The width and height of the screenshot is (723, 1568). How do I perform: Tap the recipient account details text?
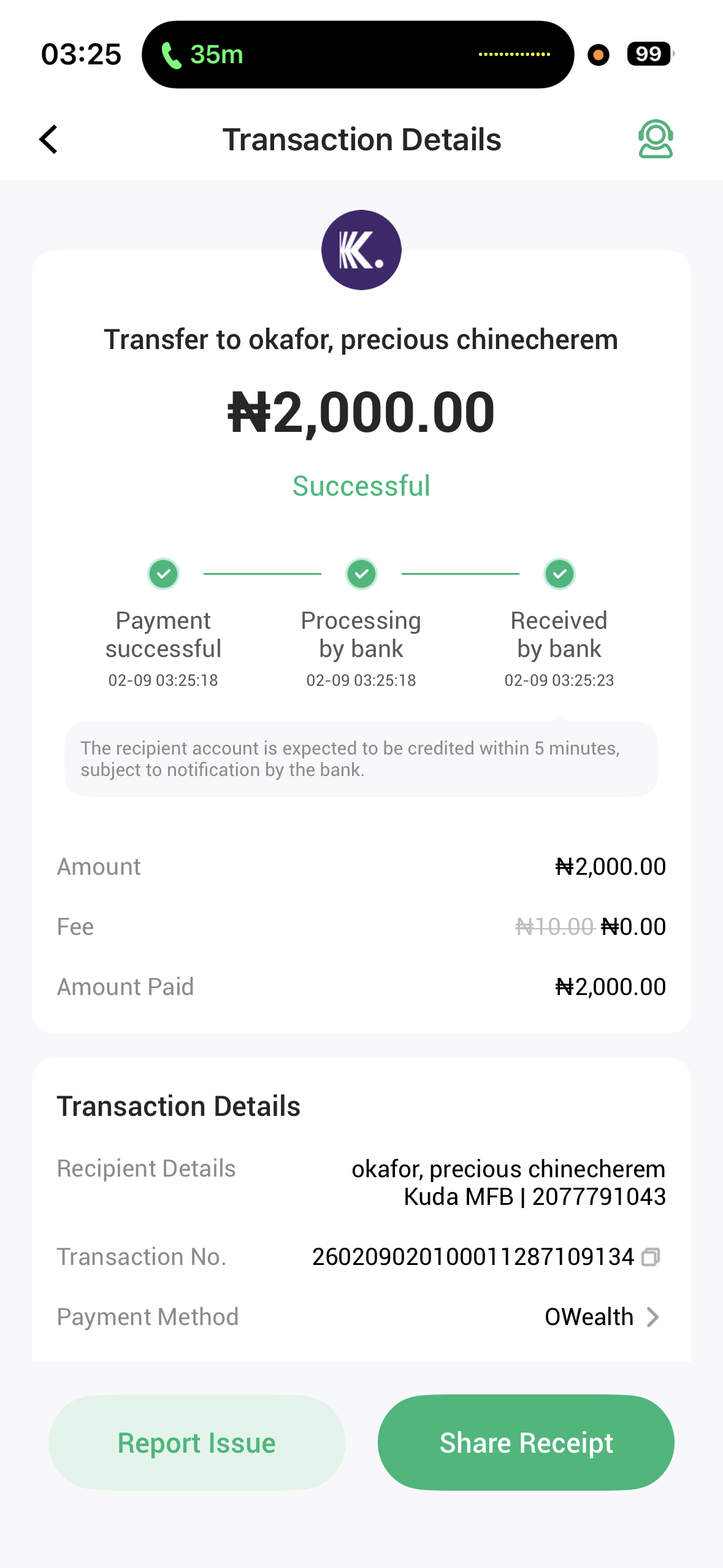coord(508,1183)
